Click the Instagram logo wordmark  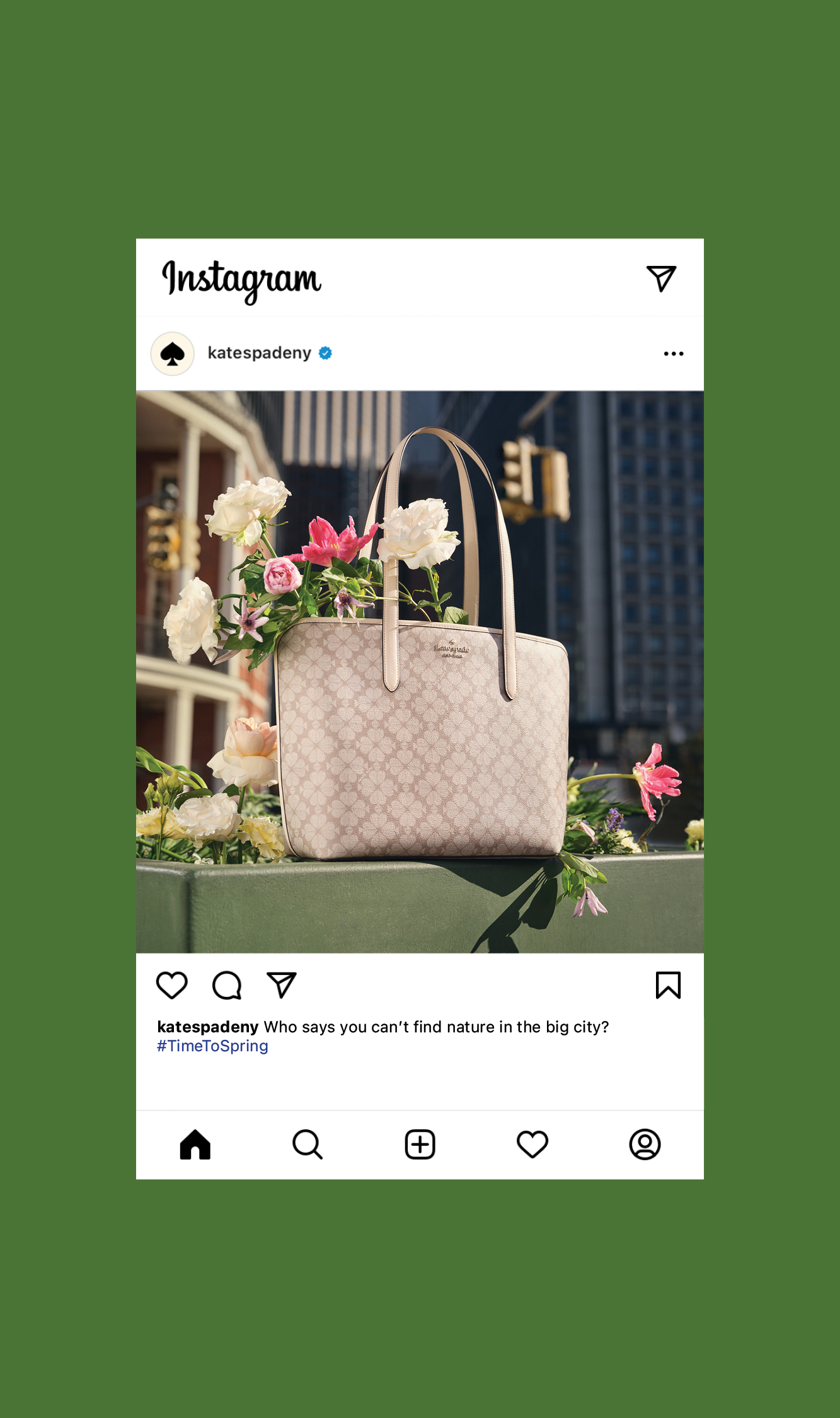coord(241,280)
